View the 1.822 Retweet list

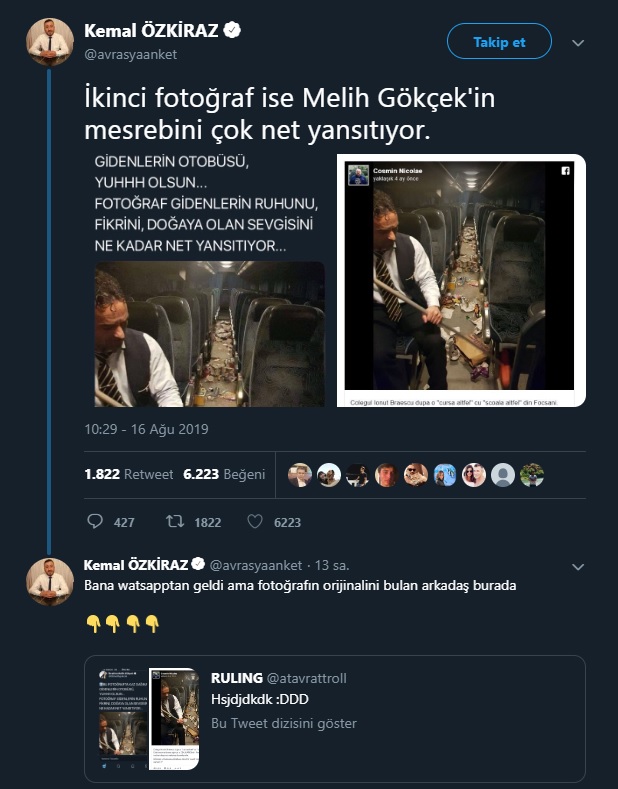click(129, 475)
